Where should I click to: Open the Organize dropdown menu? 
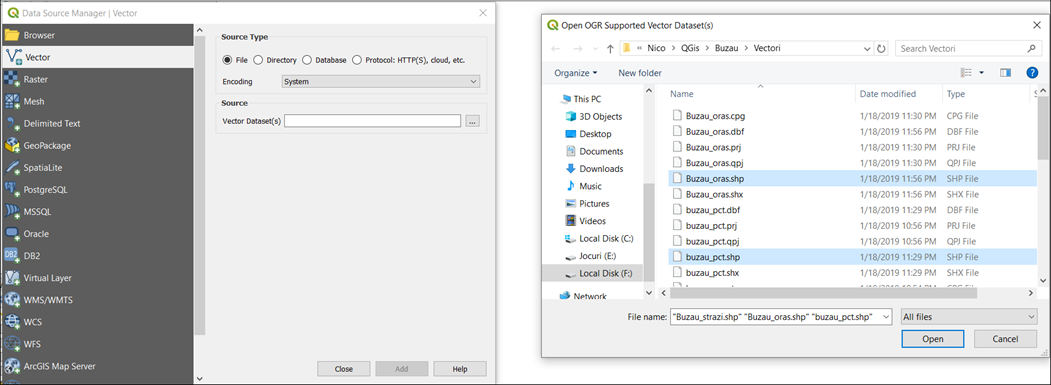576,72
